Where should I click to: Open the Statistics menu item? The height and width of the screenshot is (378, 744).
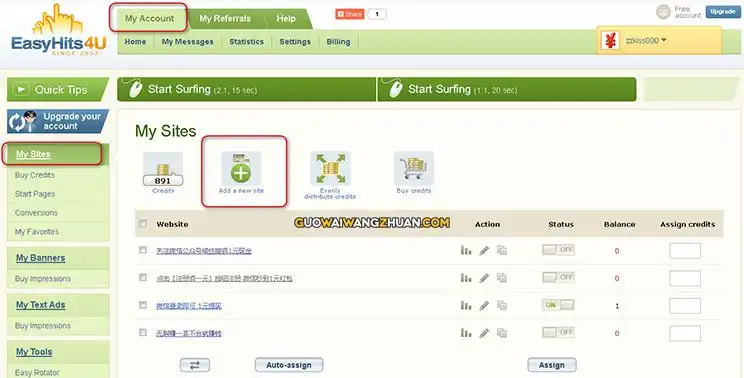pyautogui.click(x=246, y=42)
